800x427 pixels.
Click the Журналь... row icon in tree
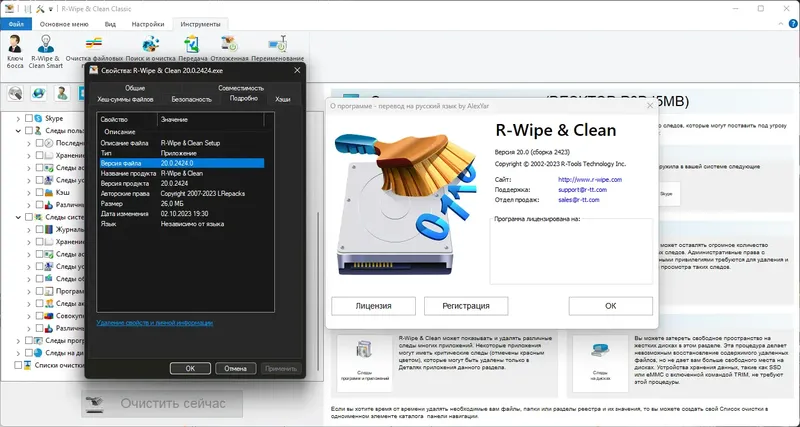49,230
